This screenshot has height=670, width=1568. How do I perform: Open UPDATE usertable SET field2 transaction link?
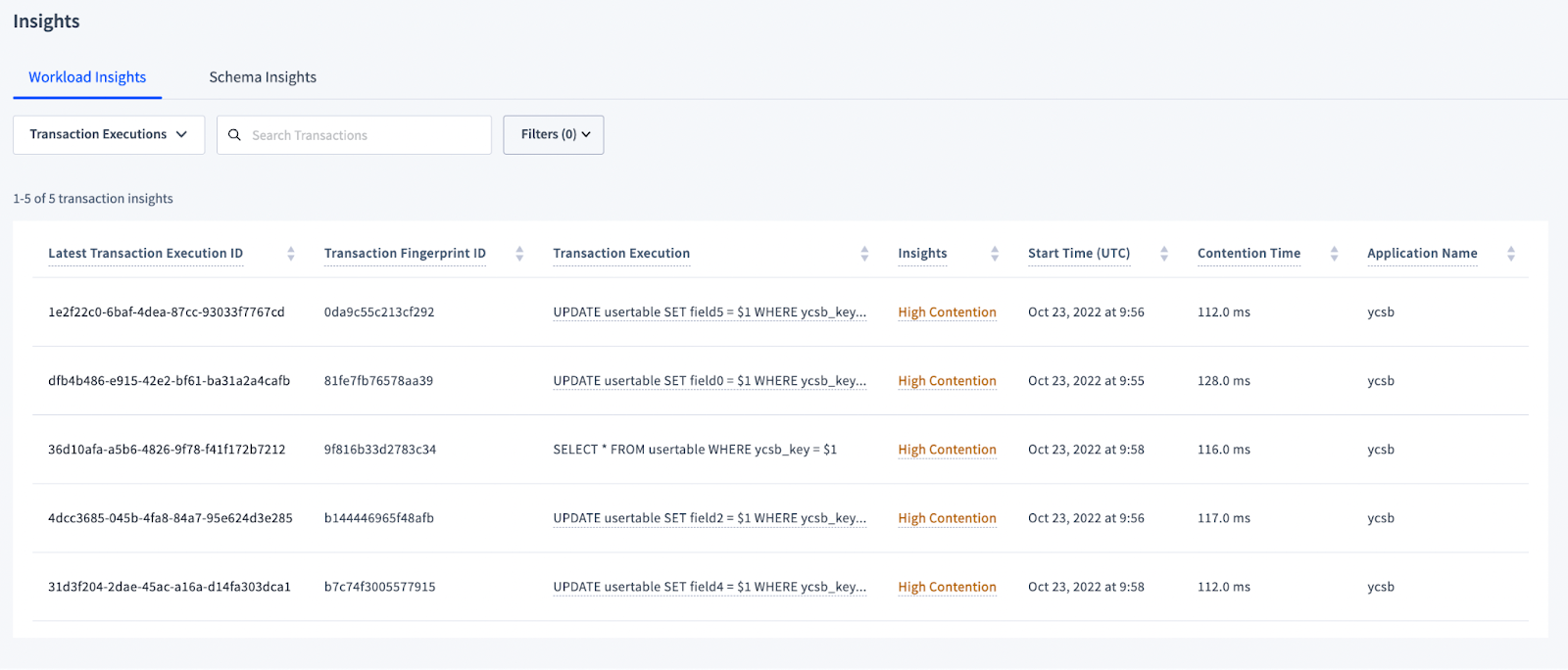[x=710, y=518]
